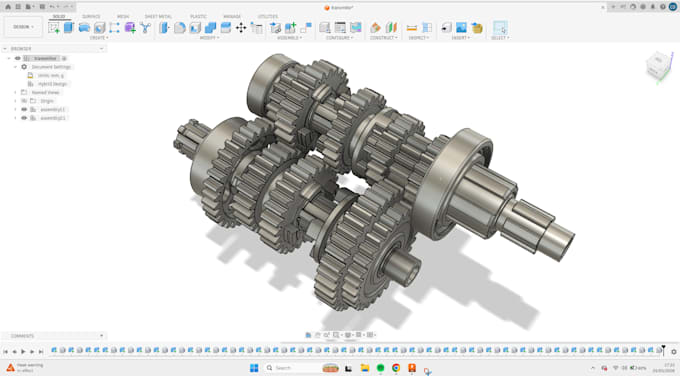
Task: Select the Create Sketch tool
Action: [x=54, y=28]
